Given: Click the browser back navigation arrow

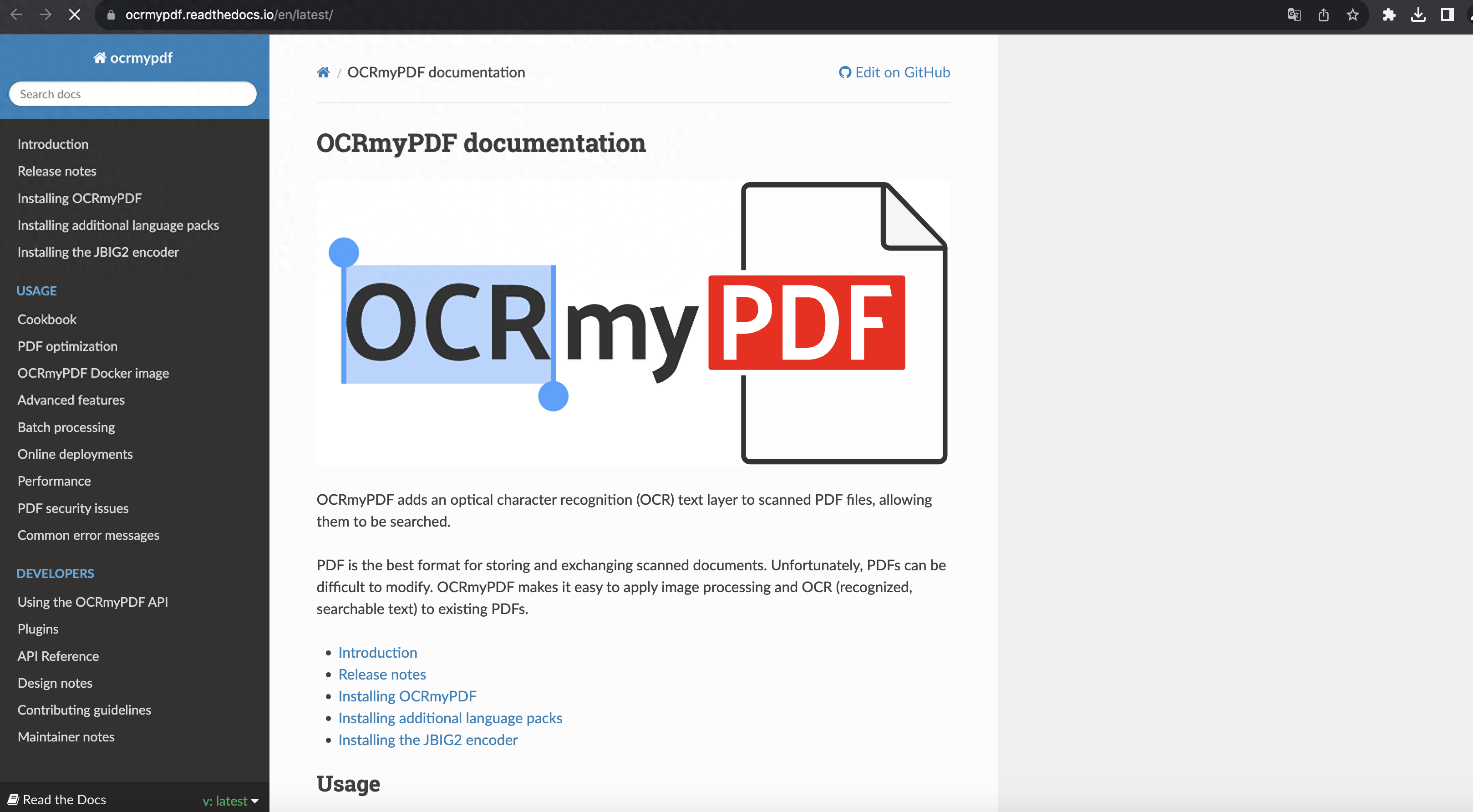Looking at the screenshot, I should tap(18, 14).
